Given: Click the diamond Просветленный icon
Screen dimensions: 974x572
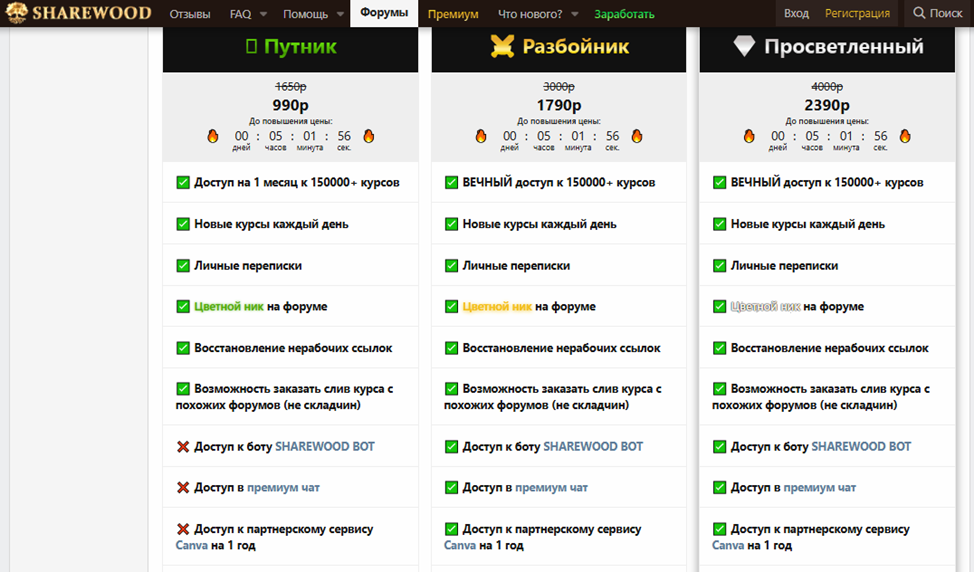Looking at the screenshot, I should point(745,46).
